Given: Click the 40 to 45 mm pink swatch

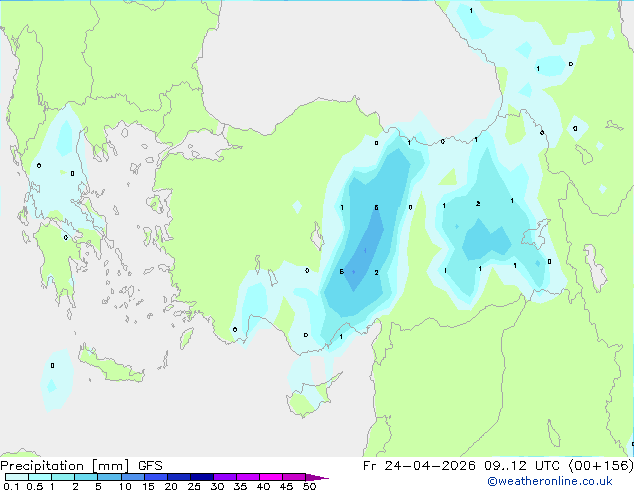Looking at the screenshot, I should coord(271,477).
